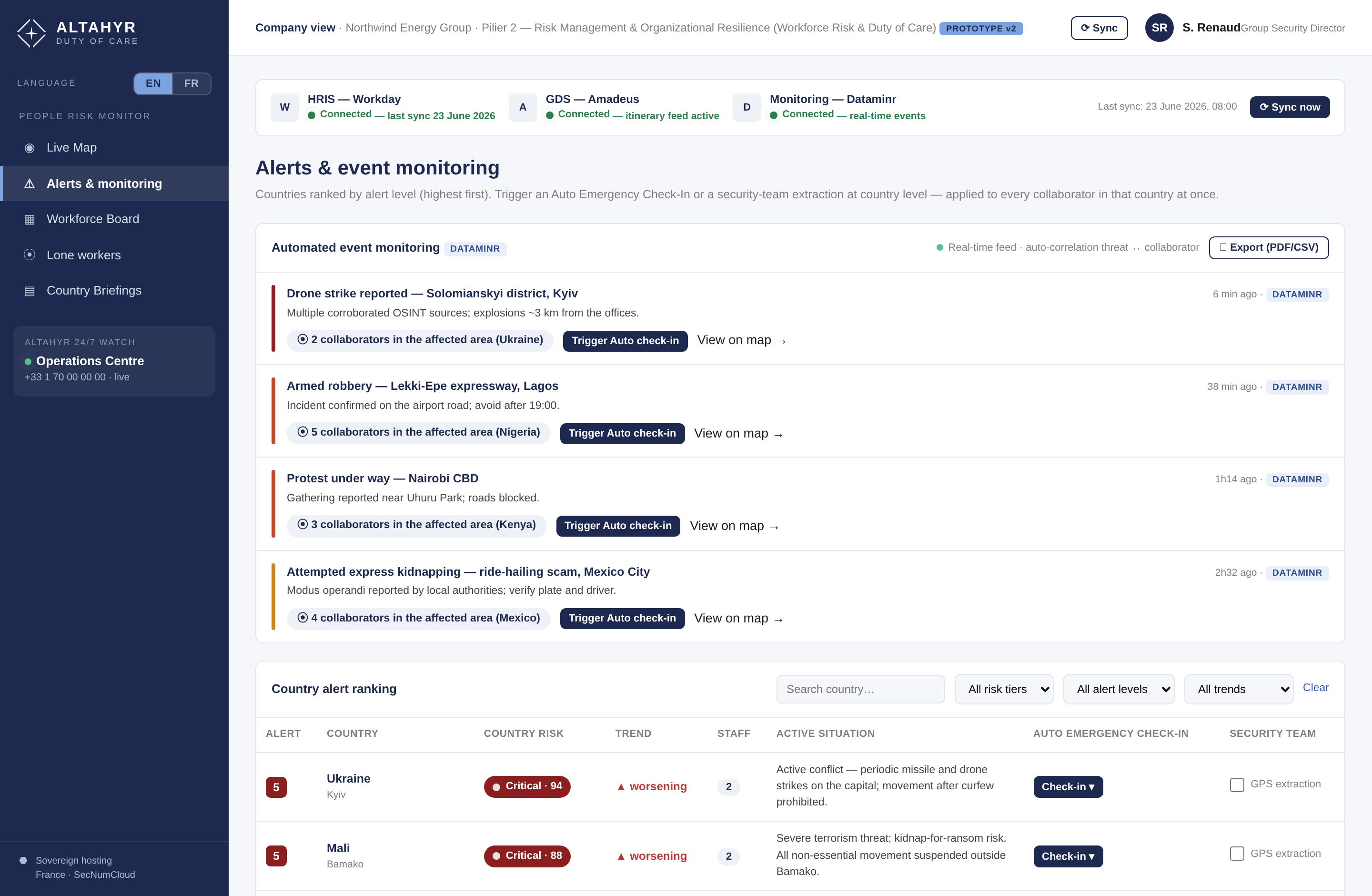Click the Dataminr D connector icon
The width and height of the screenshot is (1372, 896).
[747, 107]
